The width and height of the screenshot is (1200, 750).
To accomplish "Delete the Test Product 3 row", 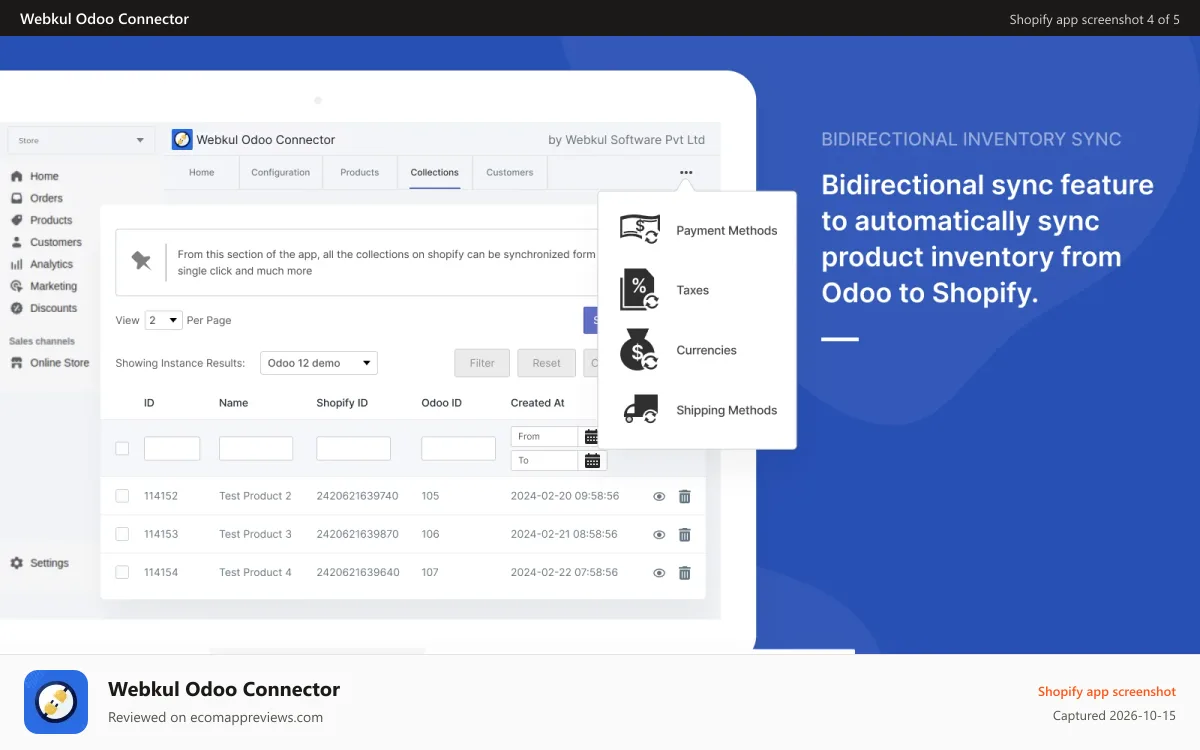I will pos(685,535).
